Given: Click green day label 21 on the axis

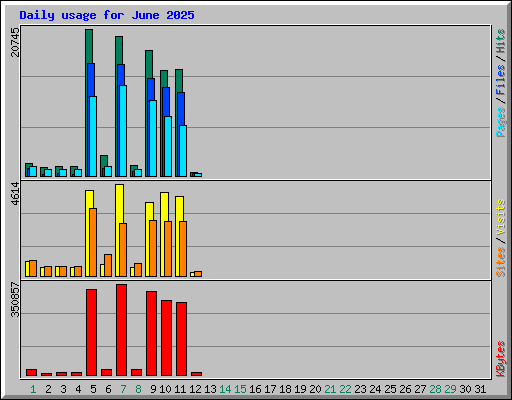Looking at the screenshot, I should pos(330,389).
